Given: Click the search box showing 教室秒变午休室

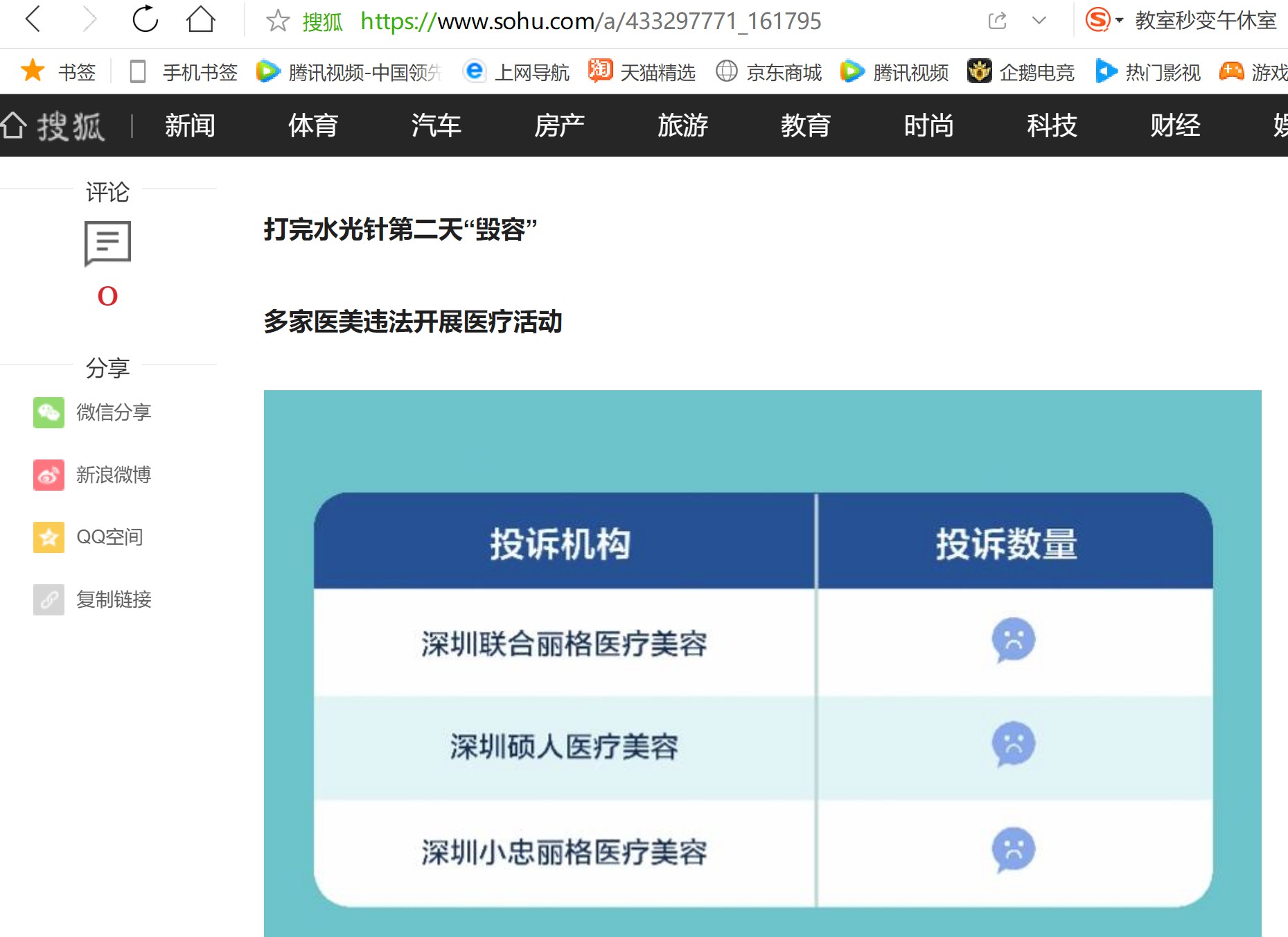Looking at the screenshot, I should tap(1206, 21).
